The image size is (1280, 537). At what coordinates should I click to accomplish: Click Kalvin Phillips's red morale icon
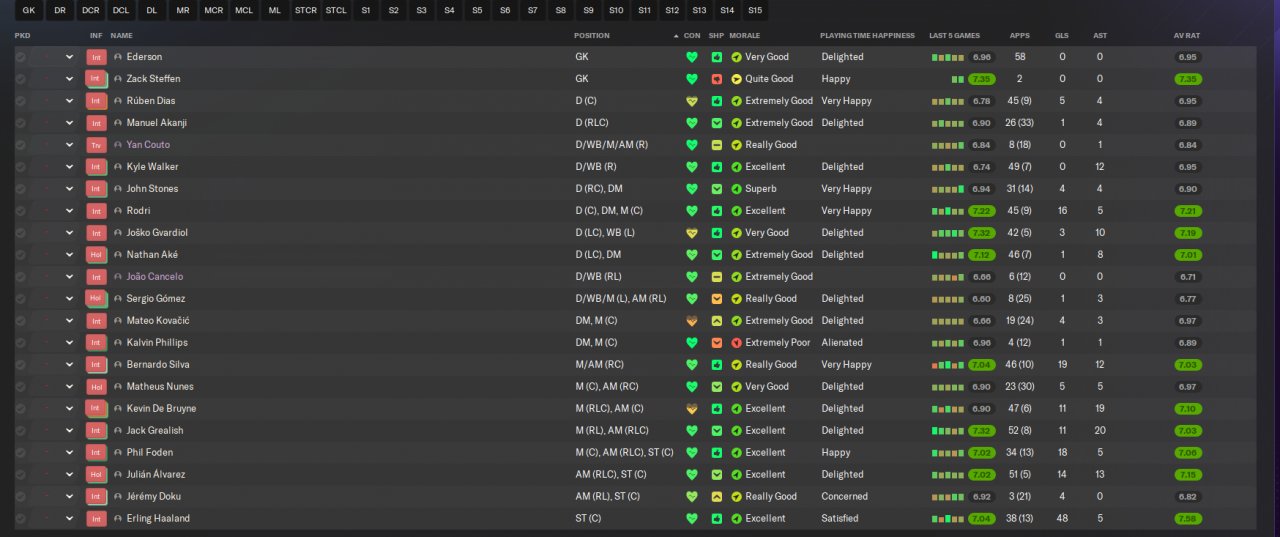click(737, 343)
